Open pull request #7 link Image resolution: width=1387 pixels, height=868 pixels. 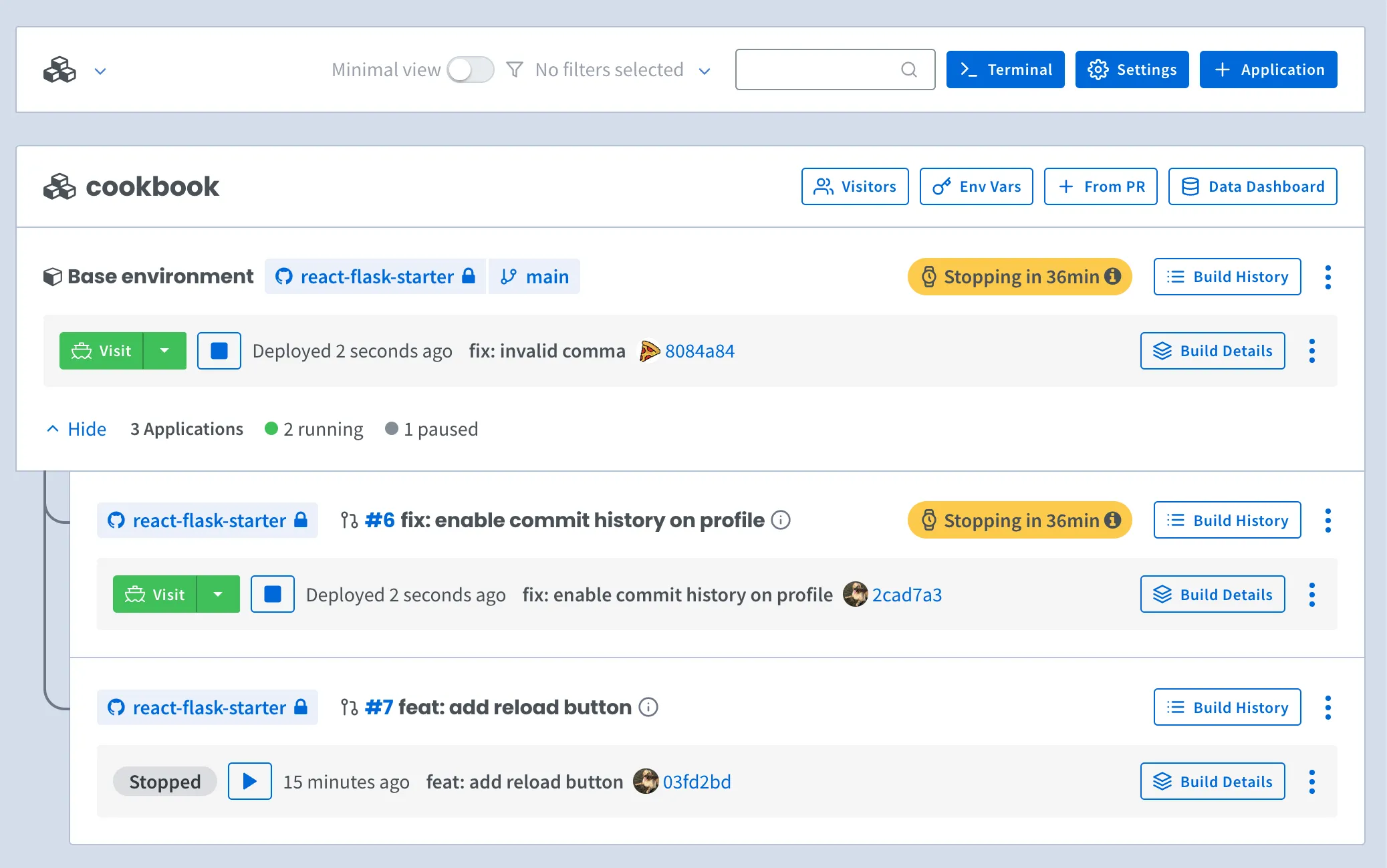[378, 707]
